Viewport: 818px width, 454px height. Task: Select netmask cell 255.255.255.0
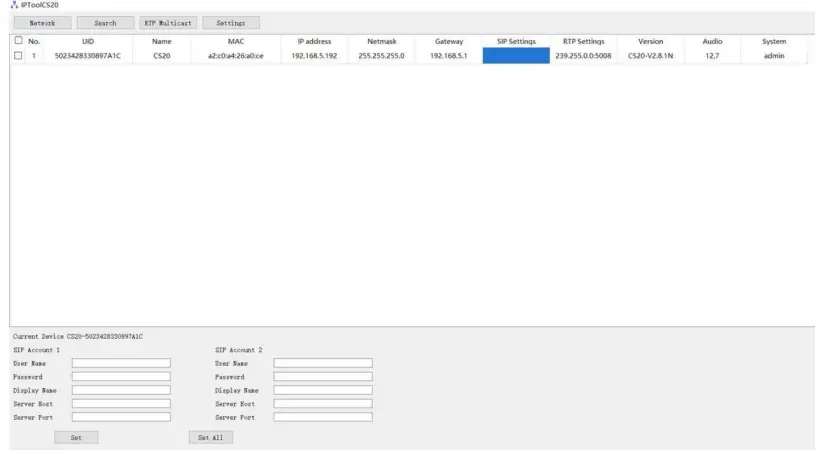(381, 56)
